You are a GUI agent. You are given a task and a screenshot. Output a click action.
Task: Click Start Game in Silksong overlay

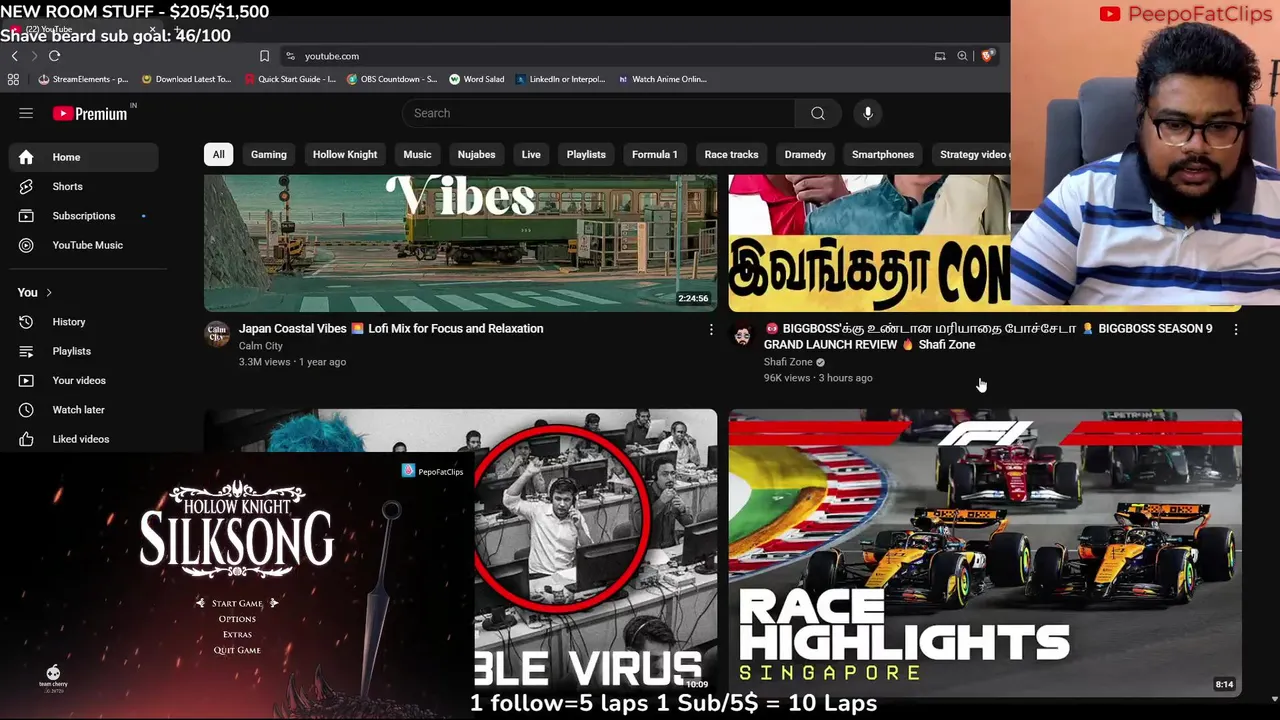pos(237,603)
